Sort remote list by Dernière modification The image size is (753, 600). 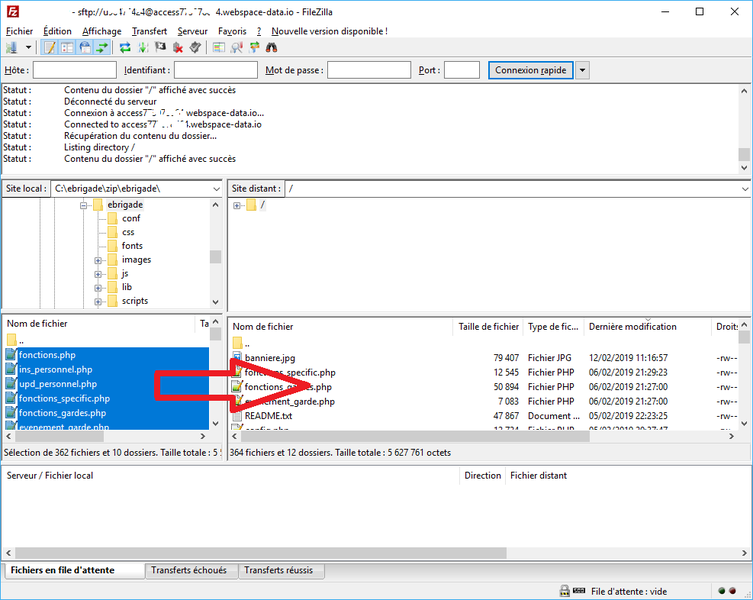tap(648, 327)
